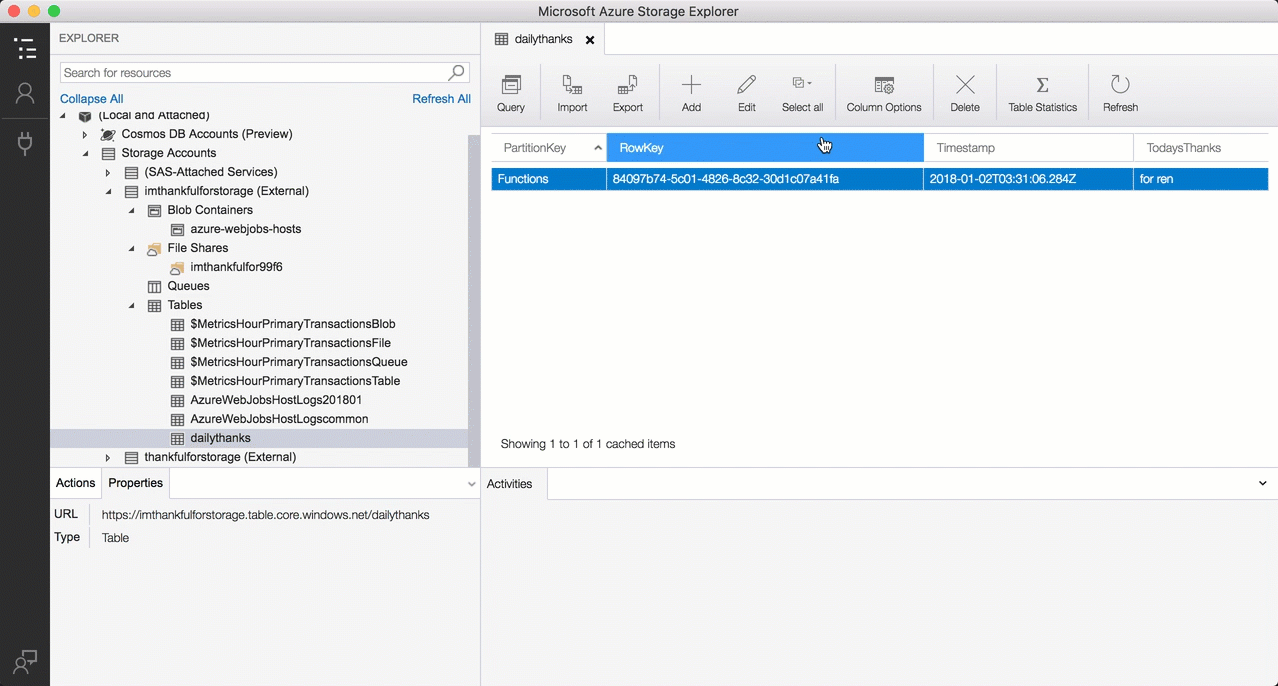1278x686 pixels.
Task: Click the 'for ren' TodaysThanks cell
Action: pos(1201,179)
